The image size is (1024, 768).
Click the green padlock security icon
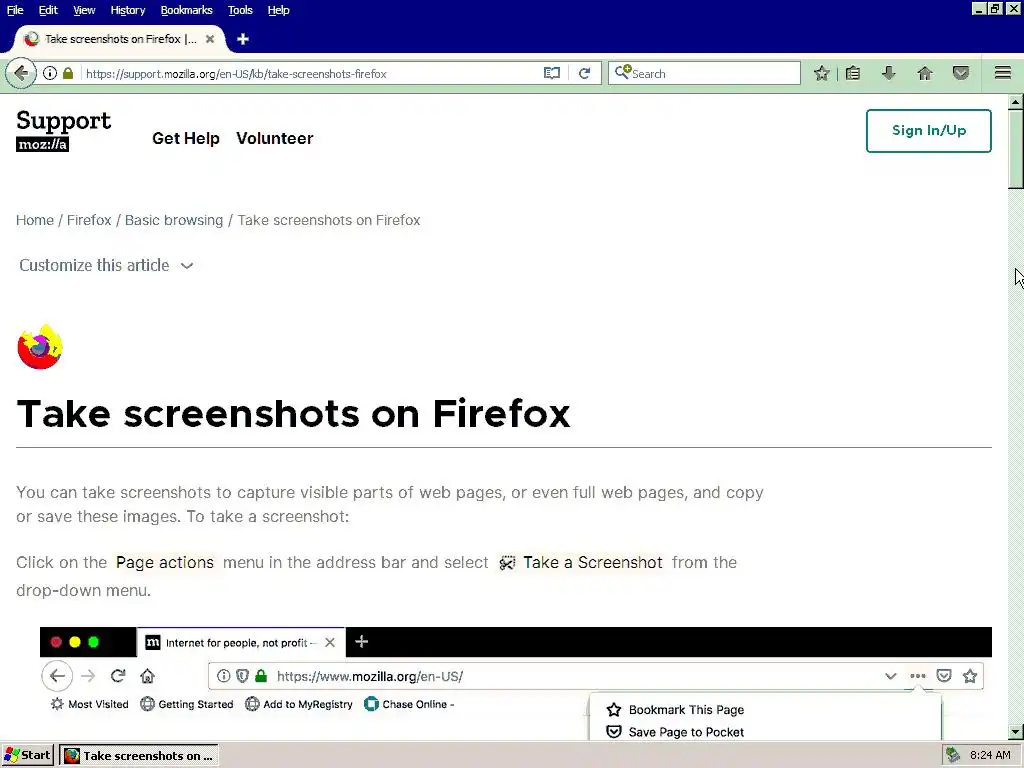click(x=68, y=73)
